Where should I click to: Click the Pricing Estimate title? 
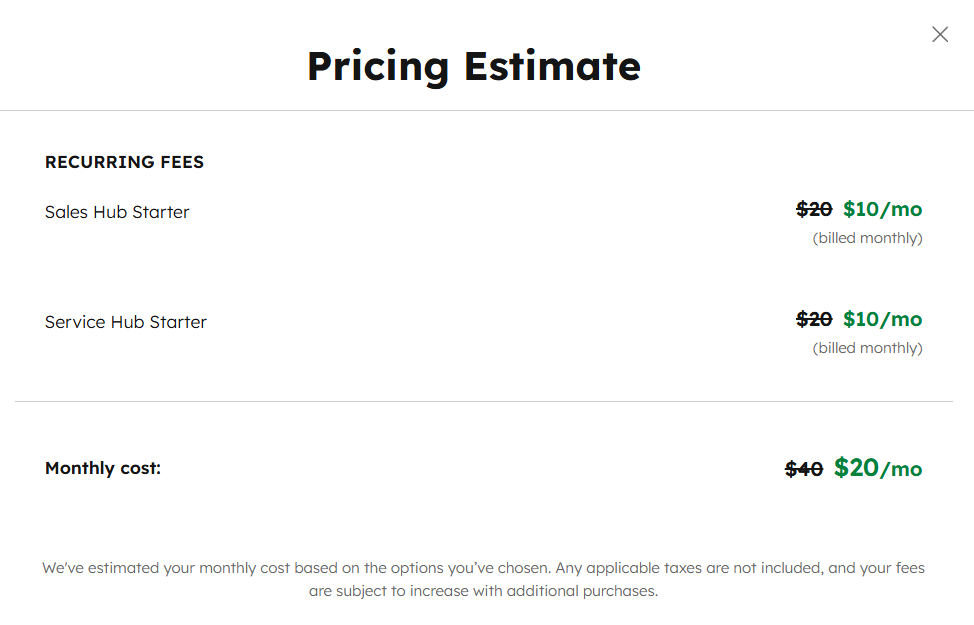[x=473, y=66]
